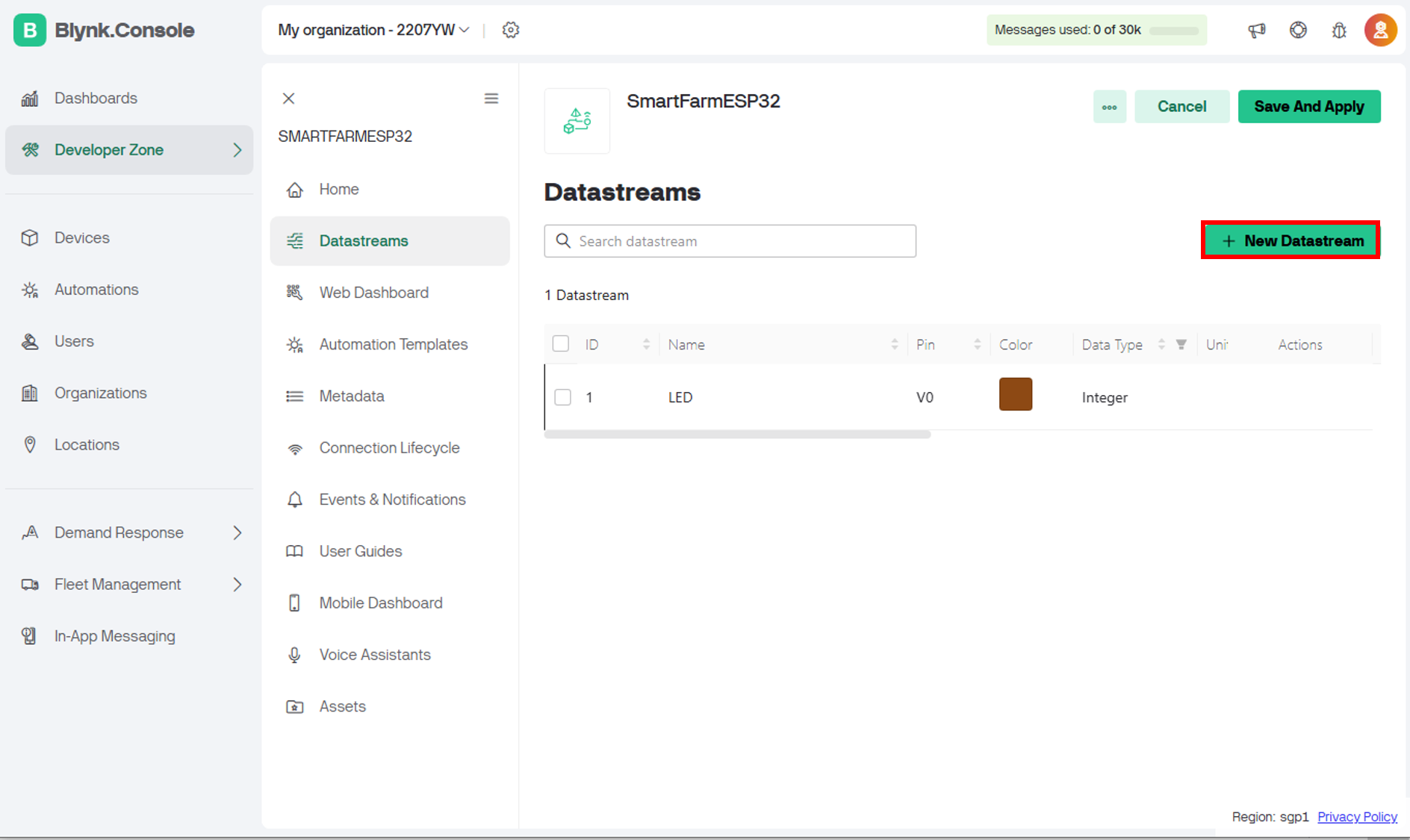Click the SMARTFARMESP32 panel title
Image resolution: width=1410 pixels, height=840 pixels.
345,137
